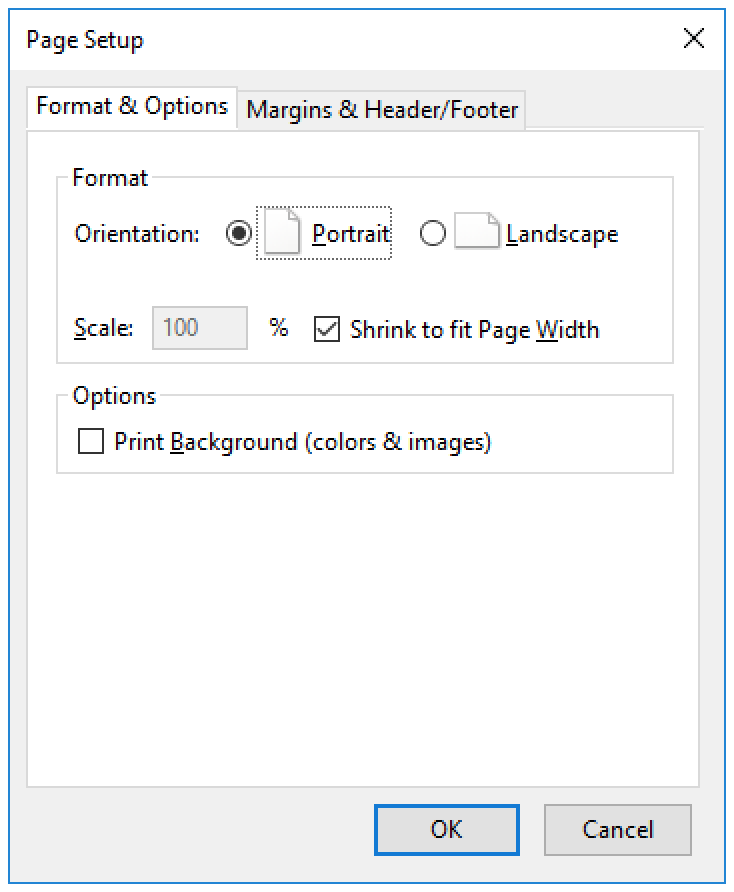Confirm settings with the OK button
This screenshot has height=892, width=734.
(x=446, y=829)
